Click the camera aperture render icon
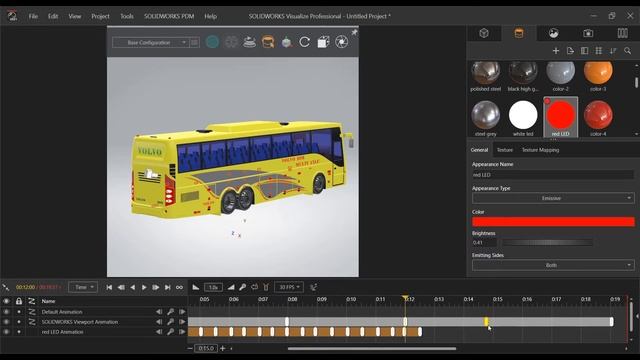This screenshot has width=640, height=360. (342, 42)
